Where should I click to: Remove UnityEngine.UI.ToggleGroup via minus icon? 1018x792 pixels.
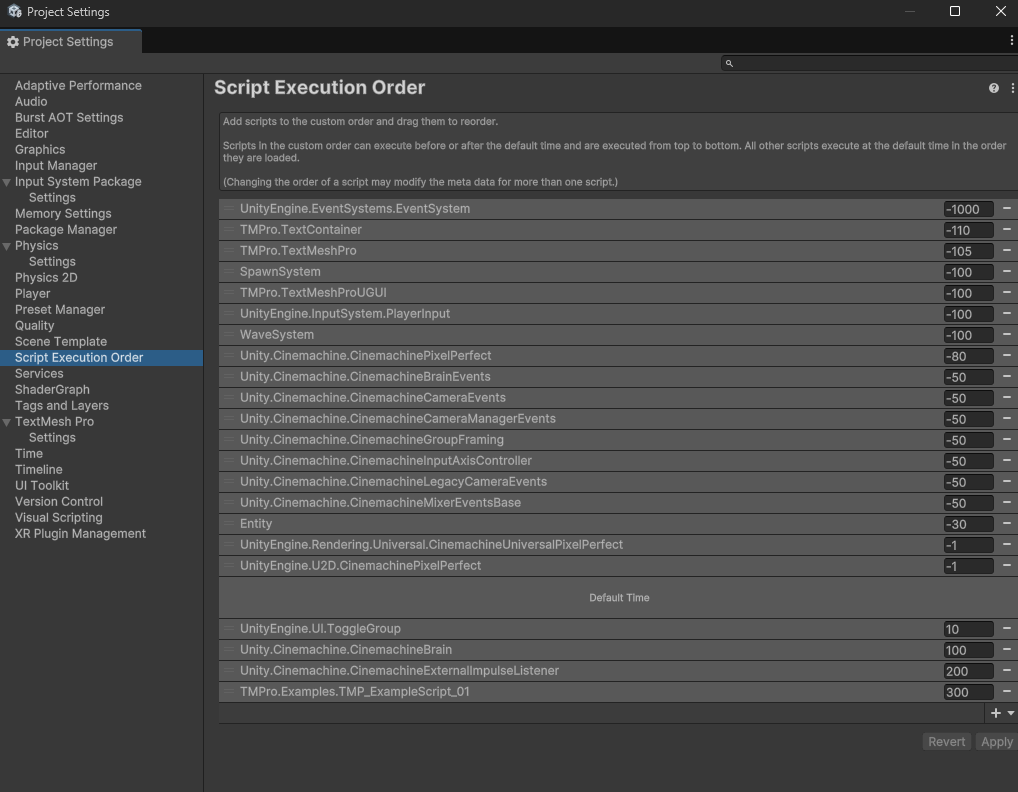[x=1006, y=628]
